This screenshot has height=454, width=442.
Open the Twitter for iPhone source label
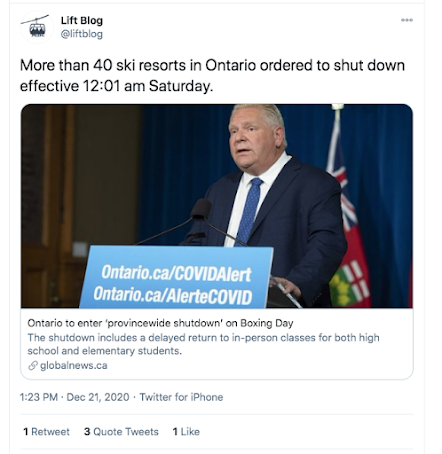point(181,397)
